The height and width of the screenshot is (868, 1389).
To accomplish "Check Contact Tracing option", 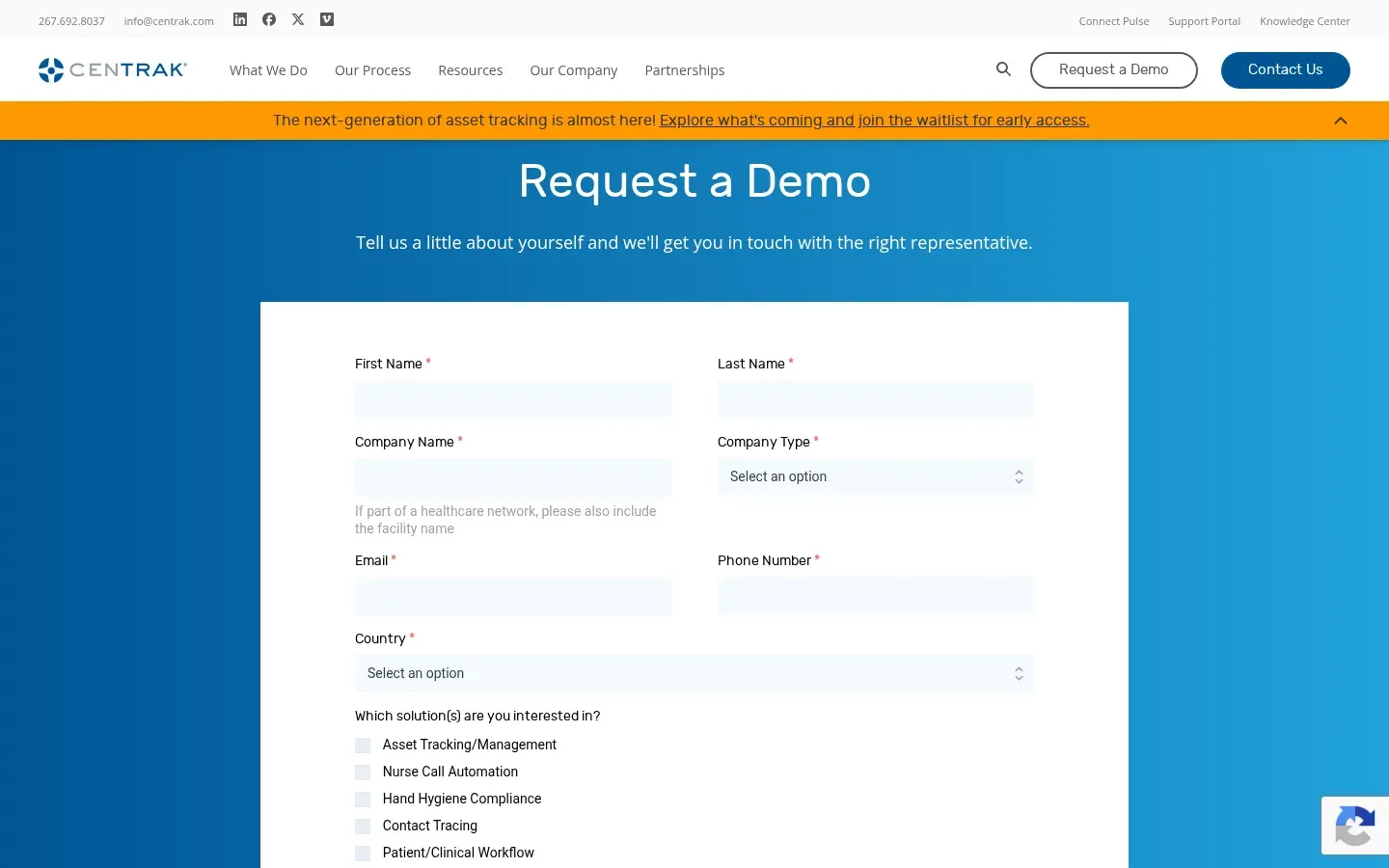I will 363,827.
